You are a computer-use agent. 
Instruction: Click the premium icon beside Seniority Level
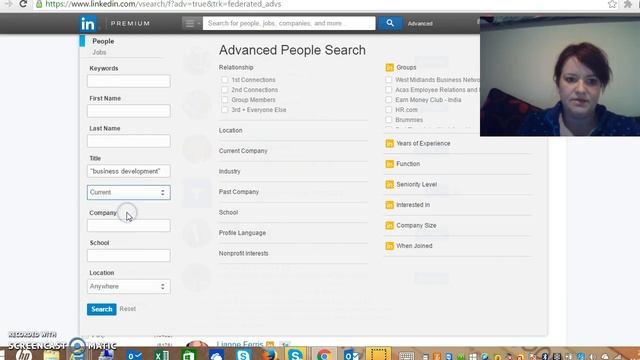[389, 184]
